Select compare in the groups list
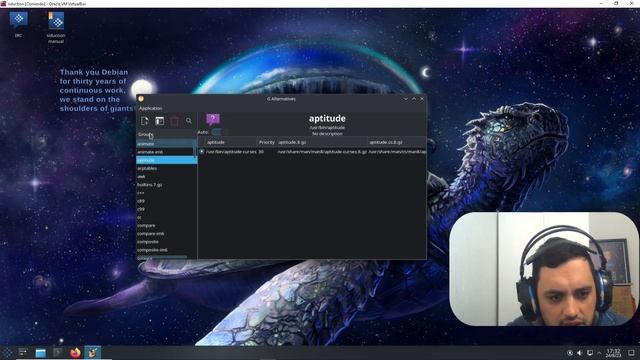Screen dimensions: 640x360 [x=167, y=225]
